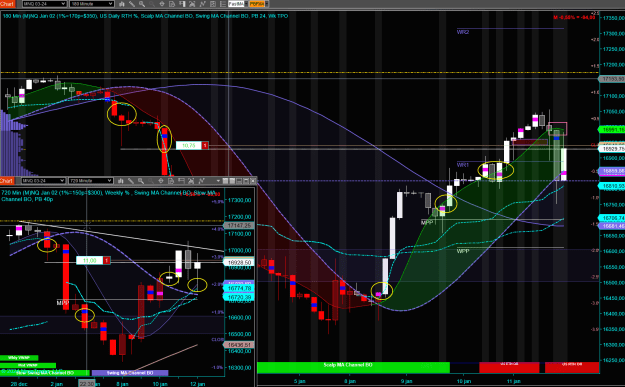The image size is (625, 387).
Task: Click the 17300,00 price label in 720 Minute scale
Action: 239,200
